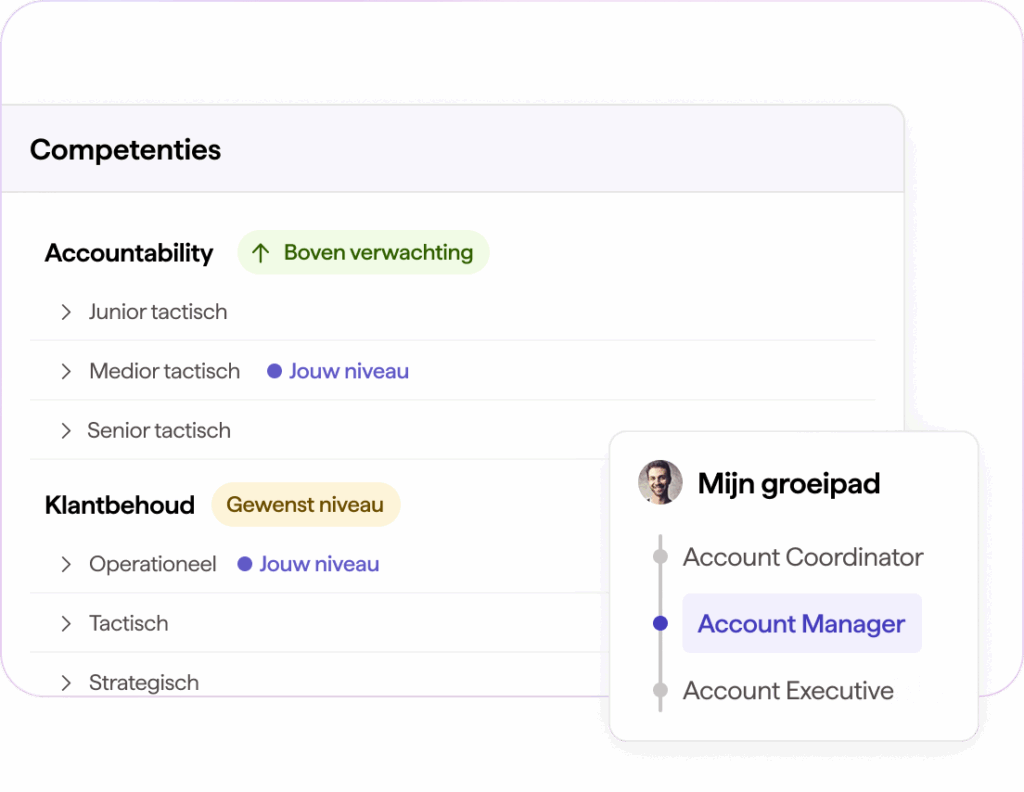The width and height of the screenshot is (1024, 792).
Task: Click the Jouw niveau label under Accountability
Action: pos(349,372)
